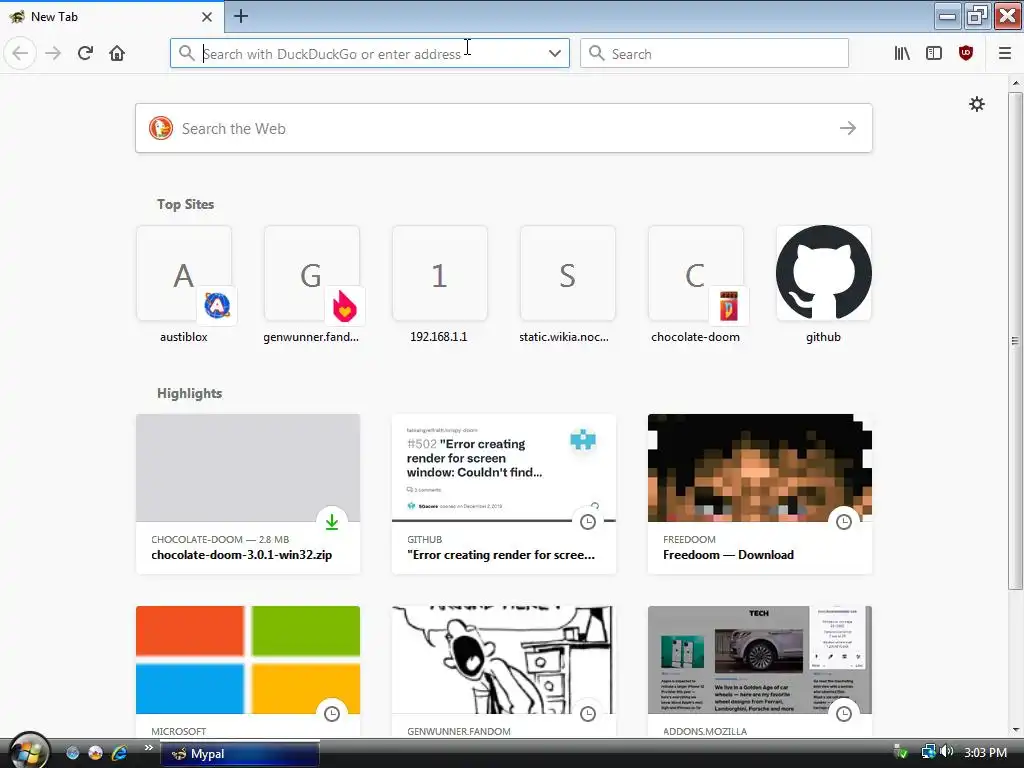This screenshot has width=1024, height=768.
Task: Open the Windows Start orb
Action: tap(27, 751)
